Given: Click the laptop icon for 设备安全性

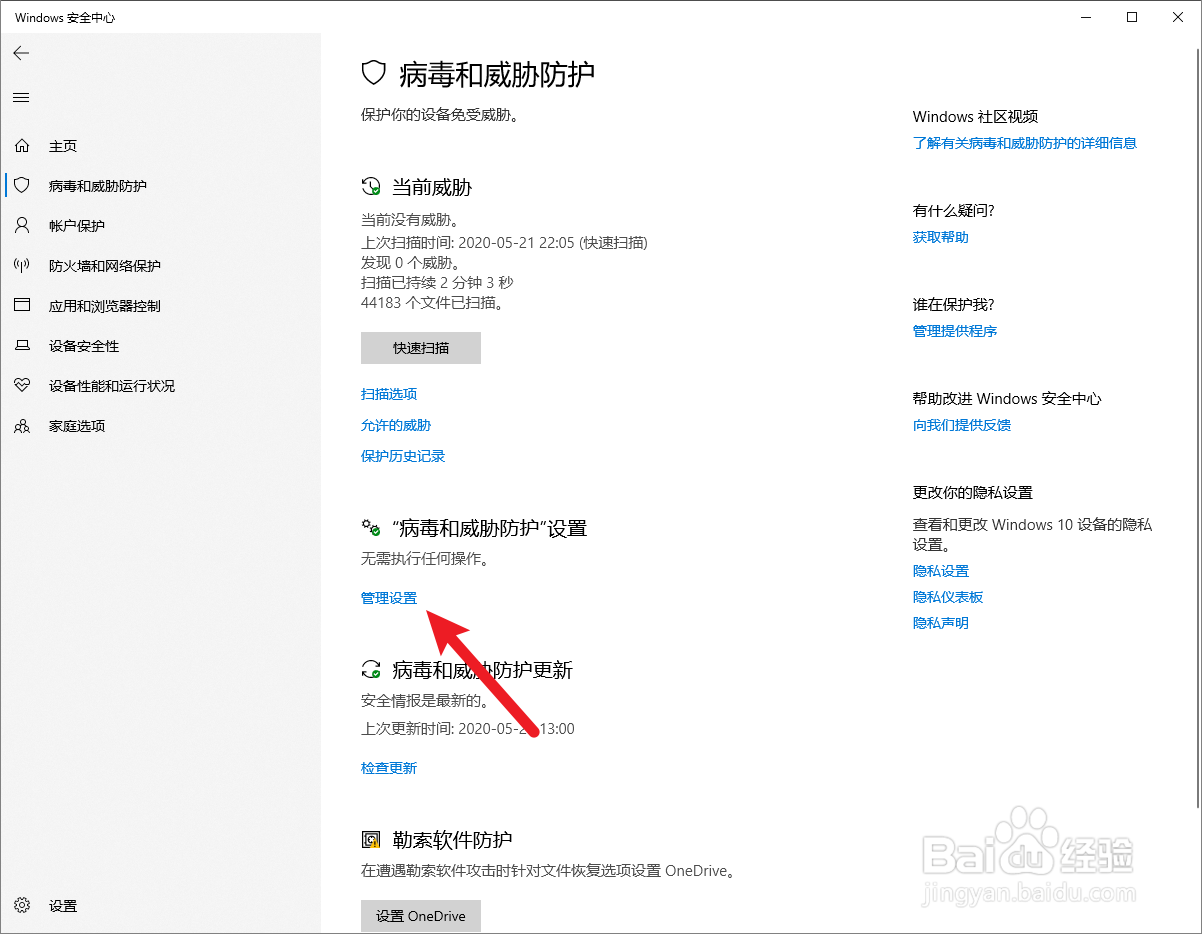Looking at the screenshot, I should 22,346.
